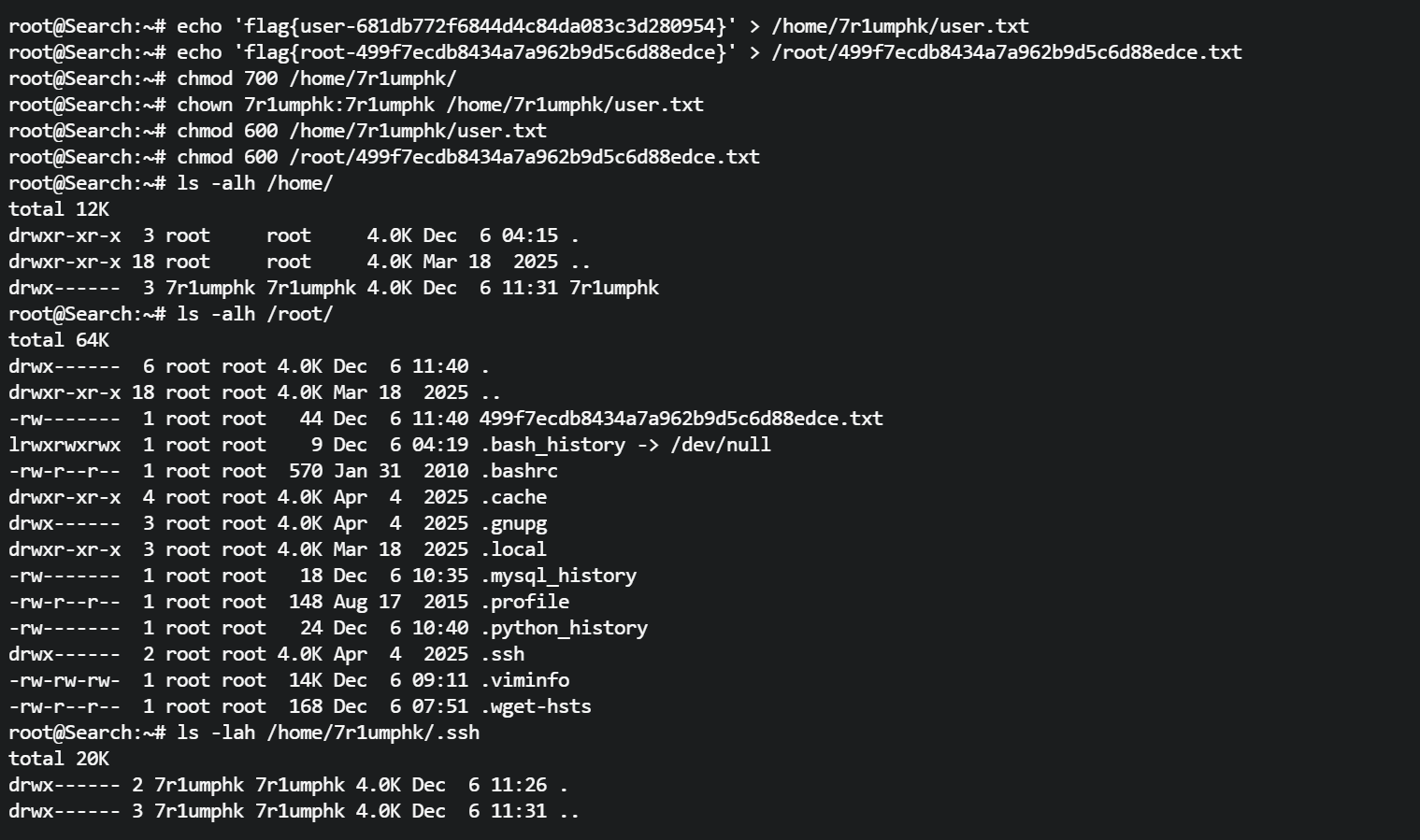Click the .profile filename
This screenshot has height=840, width=1420.
click(524, 602)
